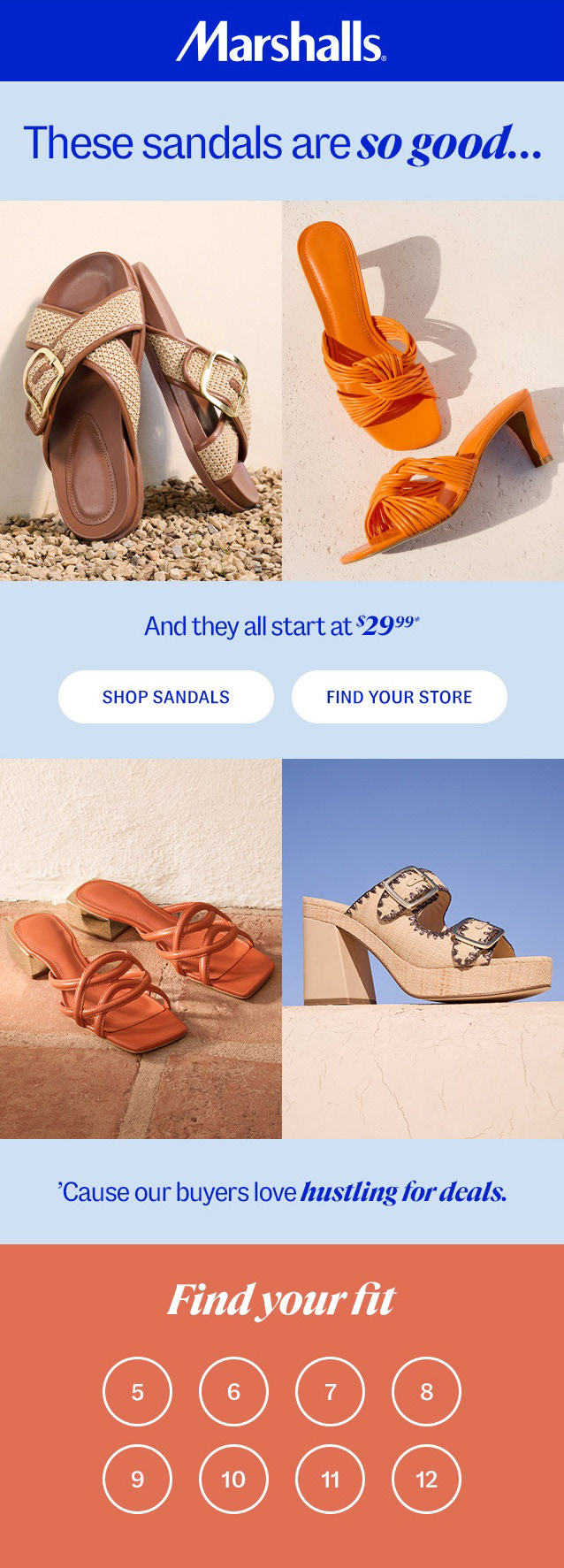Screen dimensions: 564x1568
Task: Choose shoe size 9 circle
Action: coord(137,1480)
